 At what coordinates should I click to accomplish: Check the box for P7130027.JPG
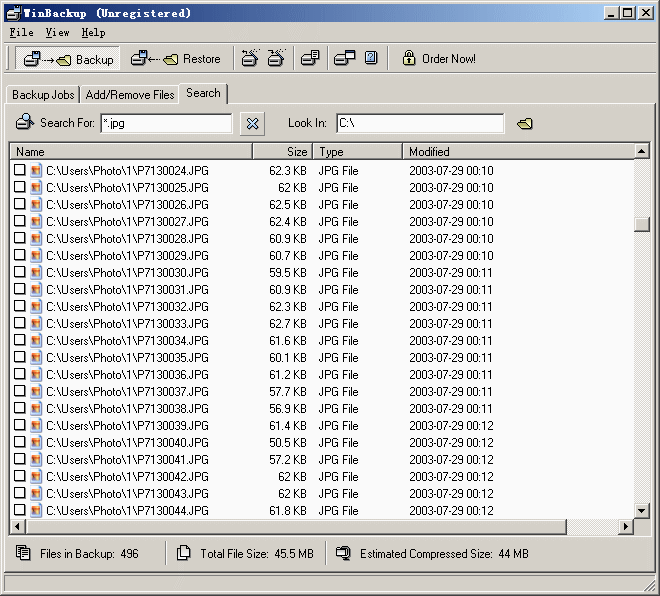(19, 221)
